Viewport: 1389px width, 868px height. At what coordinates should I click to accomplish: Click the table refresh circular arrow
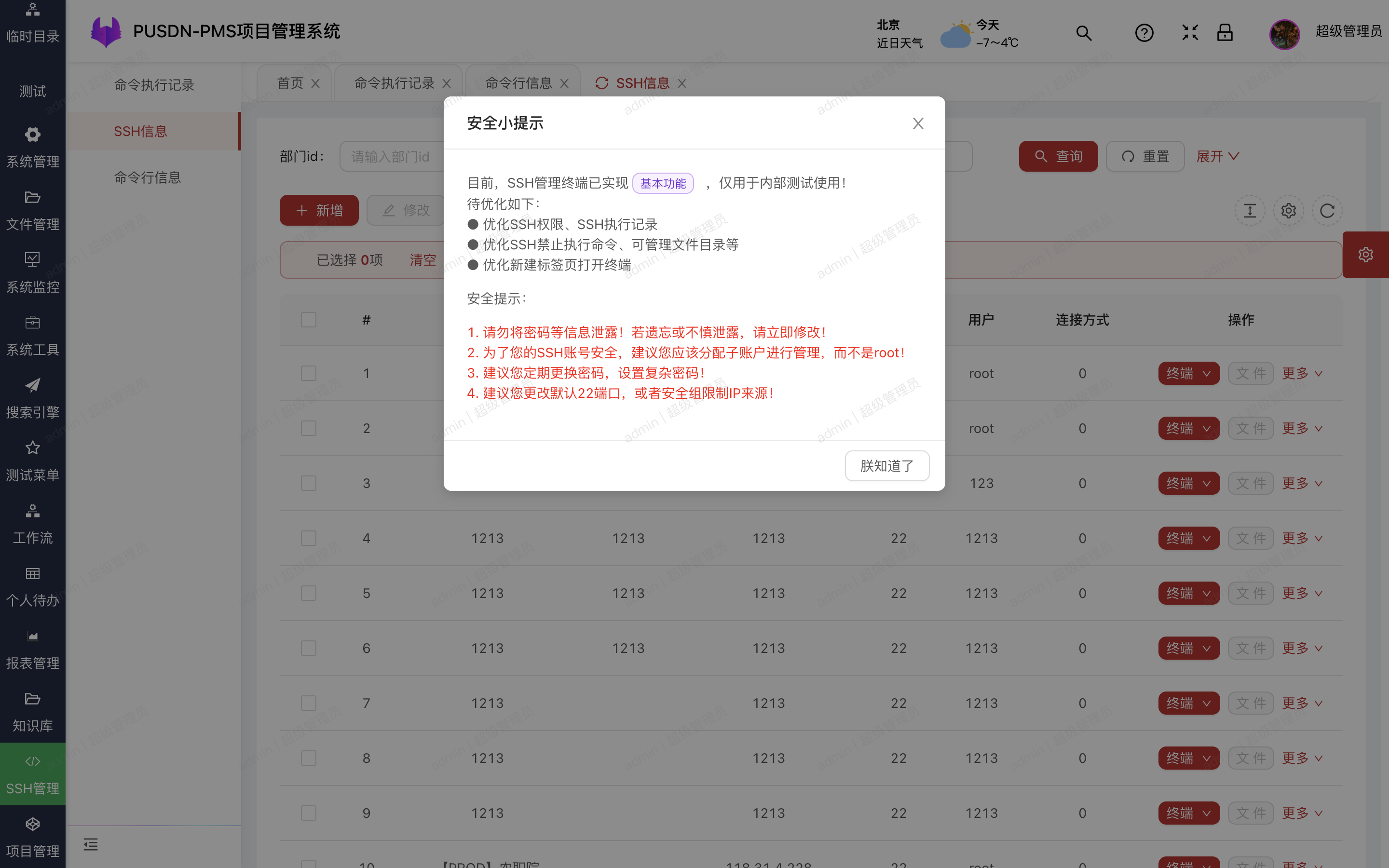pyautogui.click(x=1327, y=211)
